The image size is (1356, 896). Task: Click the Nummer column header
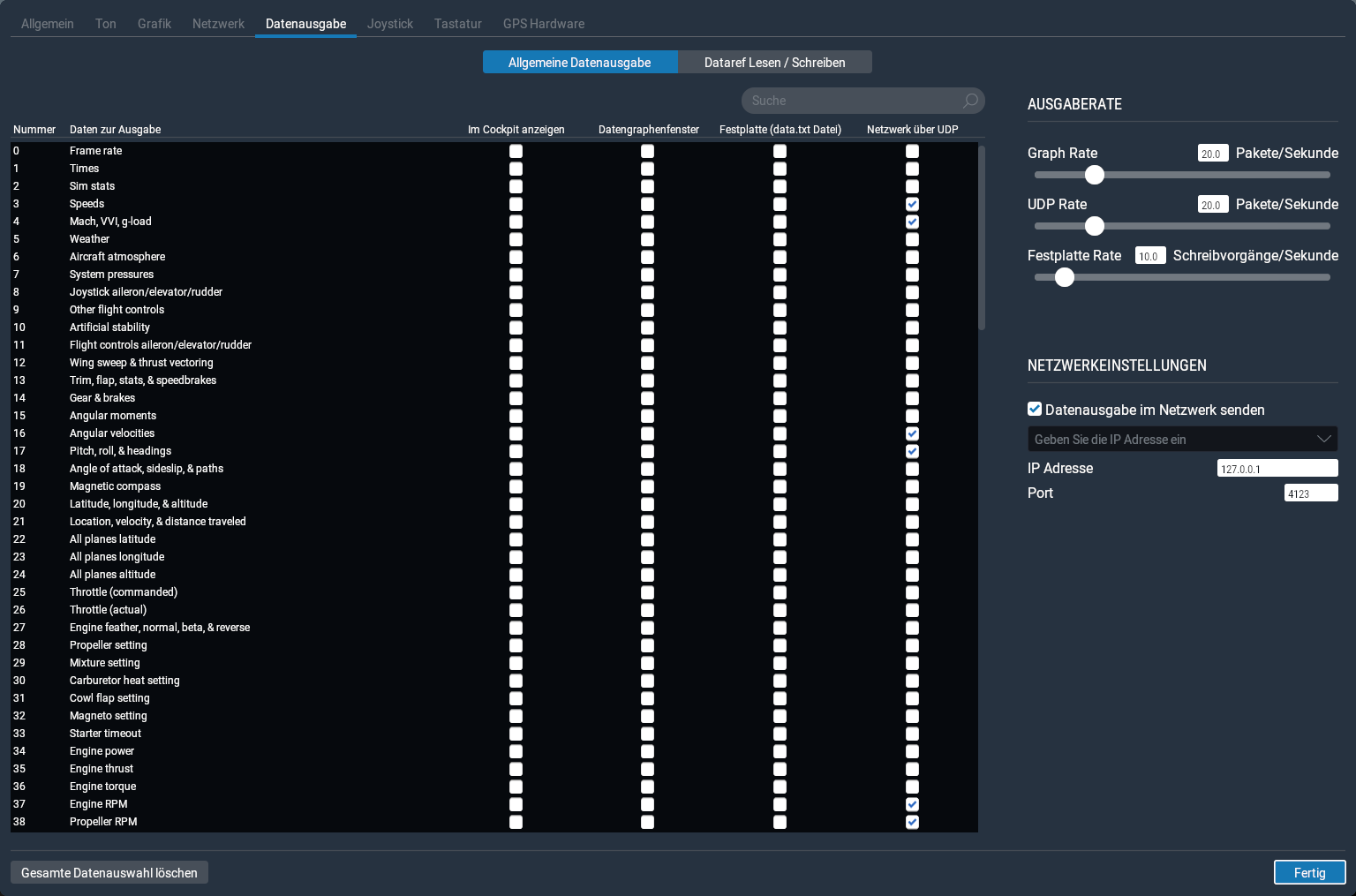(34, 130)
